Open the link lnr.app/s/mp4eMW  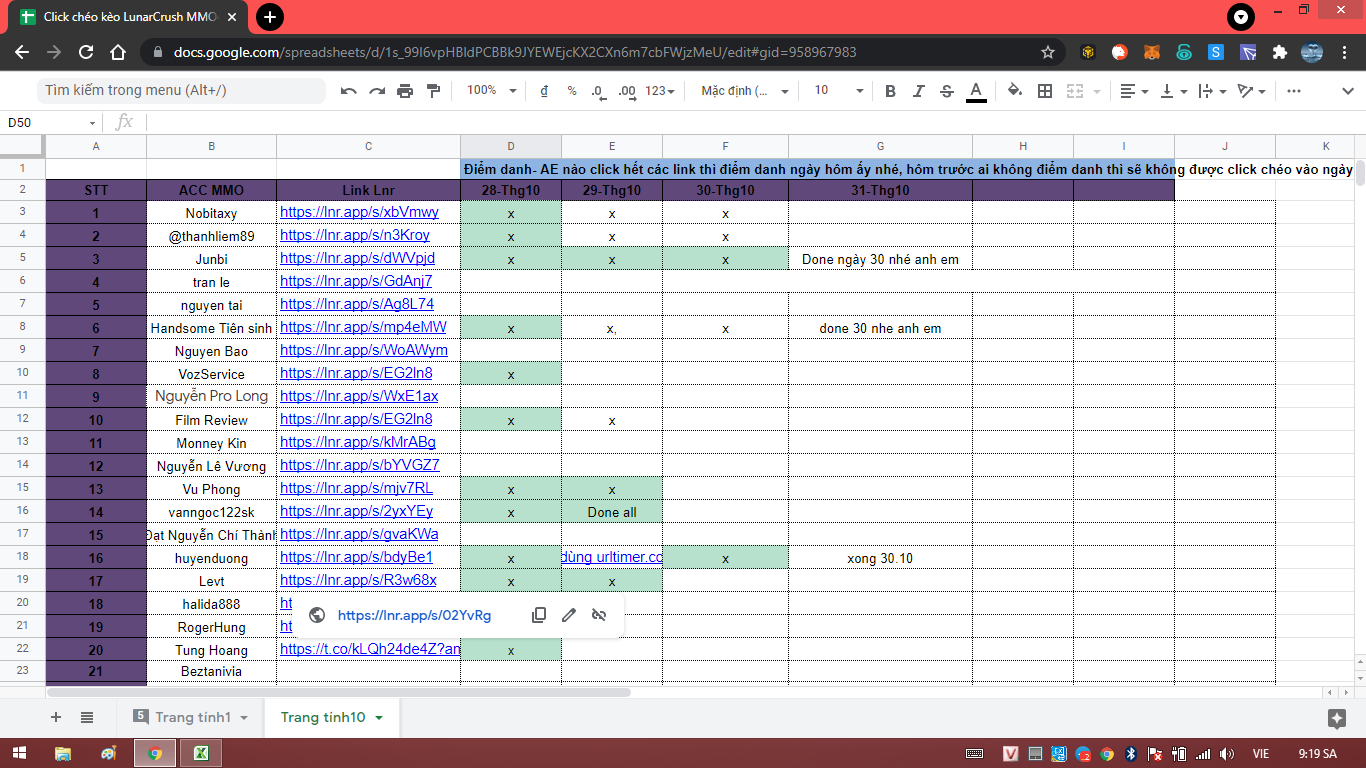pyautogui.click(x=363, y=328)
